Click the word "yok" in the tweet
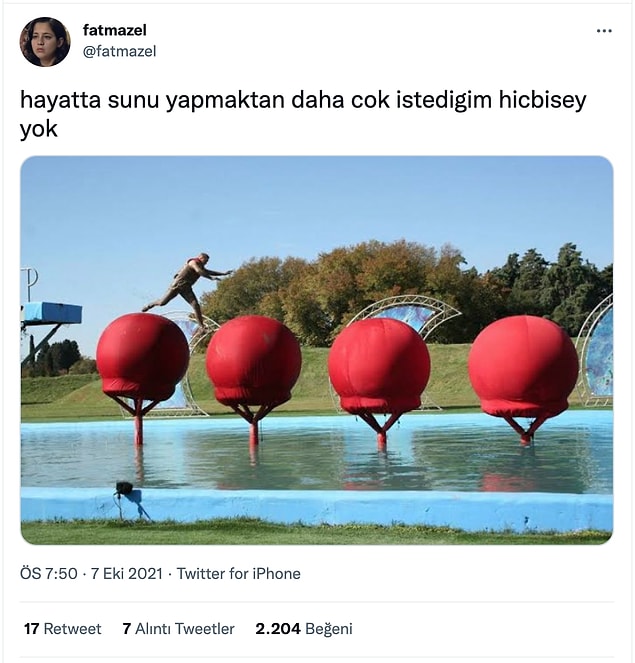635x663 pixels. click(x=38, y=129)
